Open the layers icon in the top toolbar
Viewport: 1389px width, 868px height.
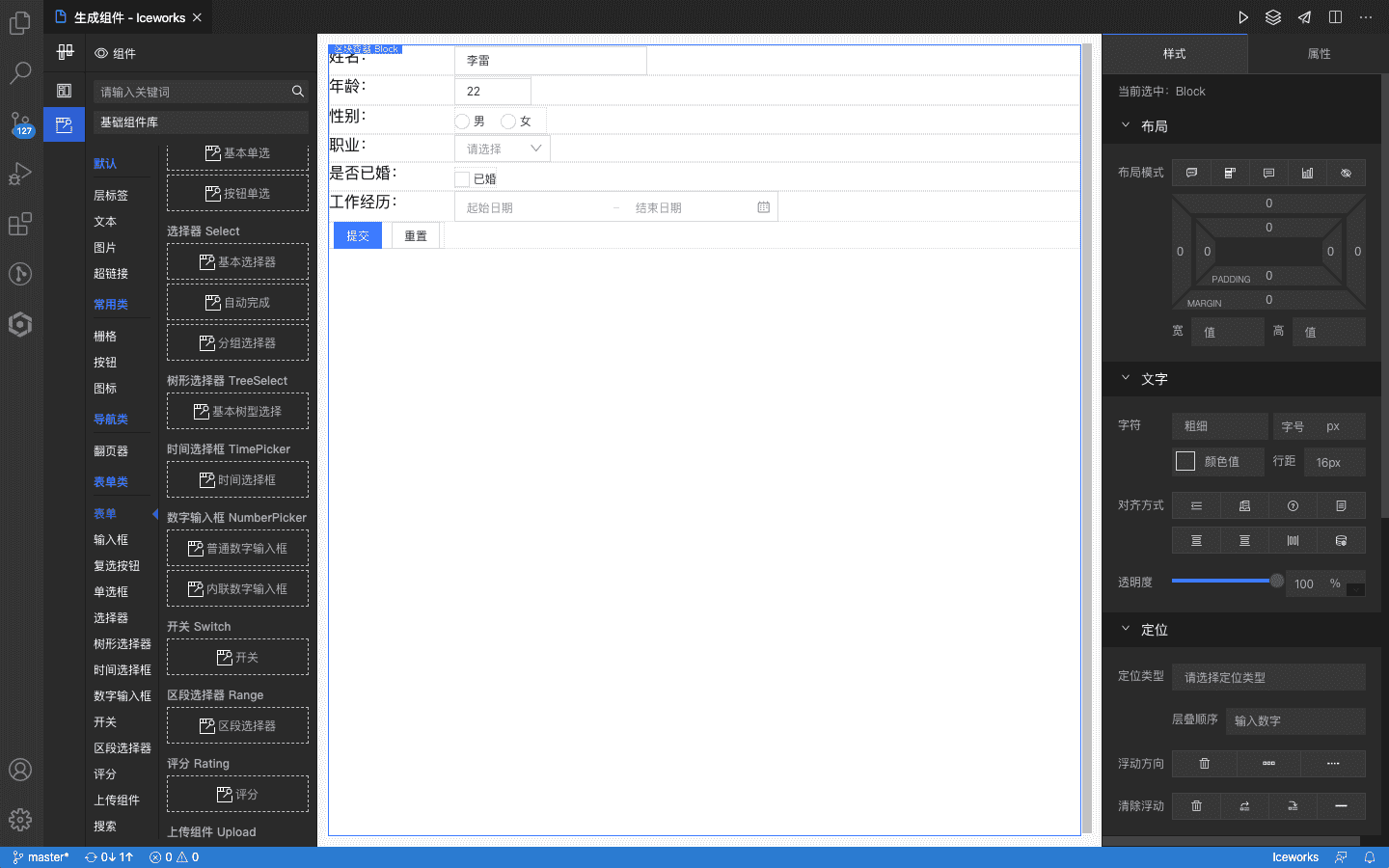tap(1275, 16)
